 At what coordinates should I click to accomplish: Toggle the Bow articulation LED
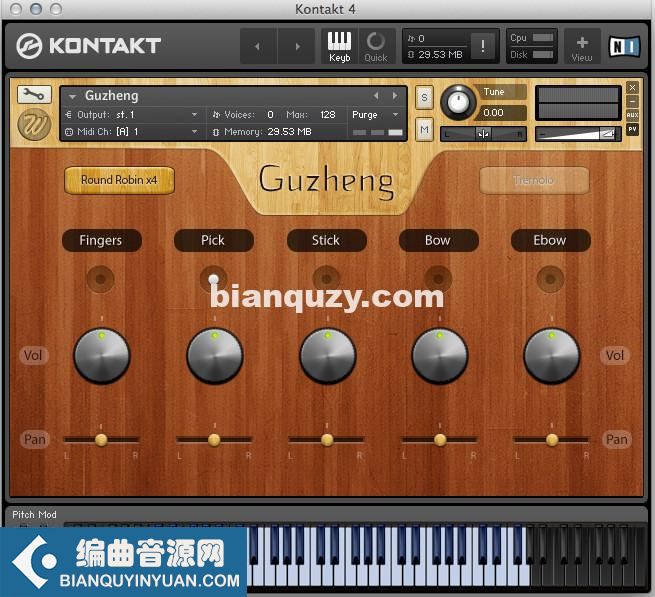click(438, 279)
